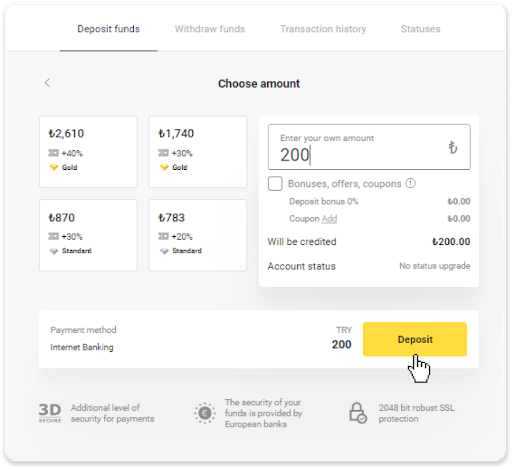Click the Internet Banking payment method
Viewport: 512px width, 469px height.
click(x=82, y=347)
